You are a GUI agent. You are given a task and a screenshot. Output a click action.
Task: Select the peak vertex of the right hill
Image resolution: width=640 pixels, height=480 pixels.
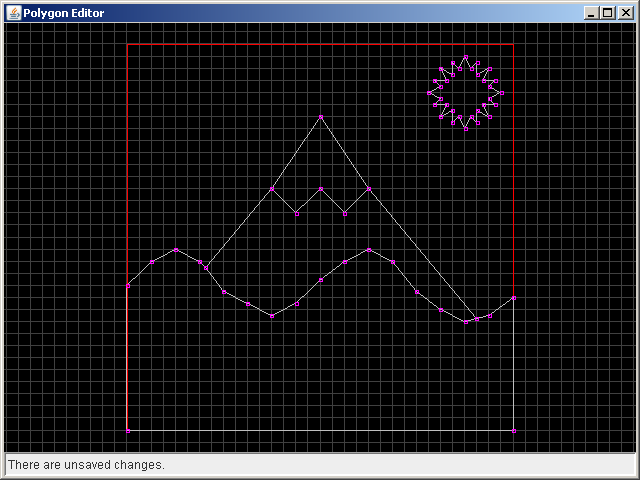[369, 249]
